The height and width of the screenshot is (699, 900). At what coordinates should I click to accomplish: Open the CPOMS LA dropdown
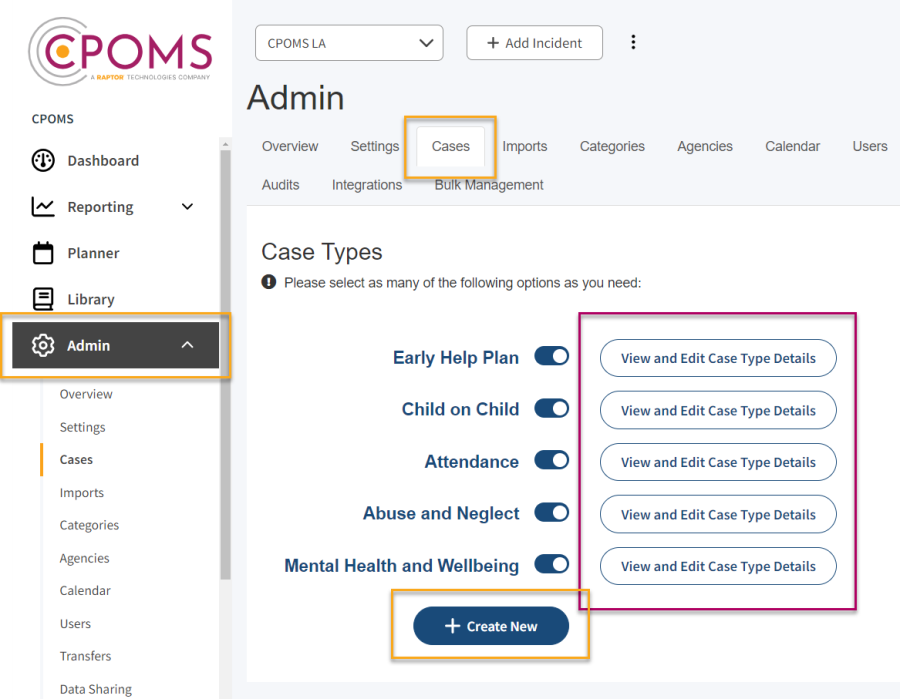tap(349, 43)
